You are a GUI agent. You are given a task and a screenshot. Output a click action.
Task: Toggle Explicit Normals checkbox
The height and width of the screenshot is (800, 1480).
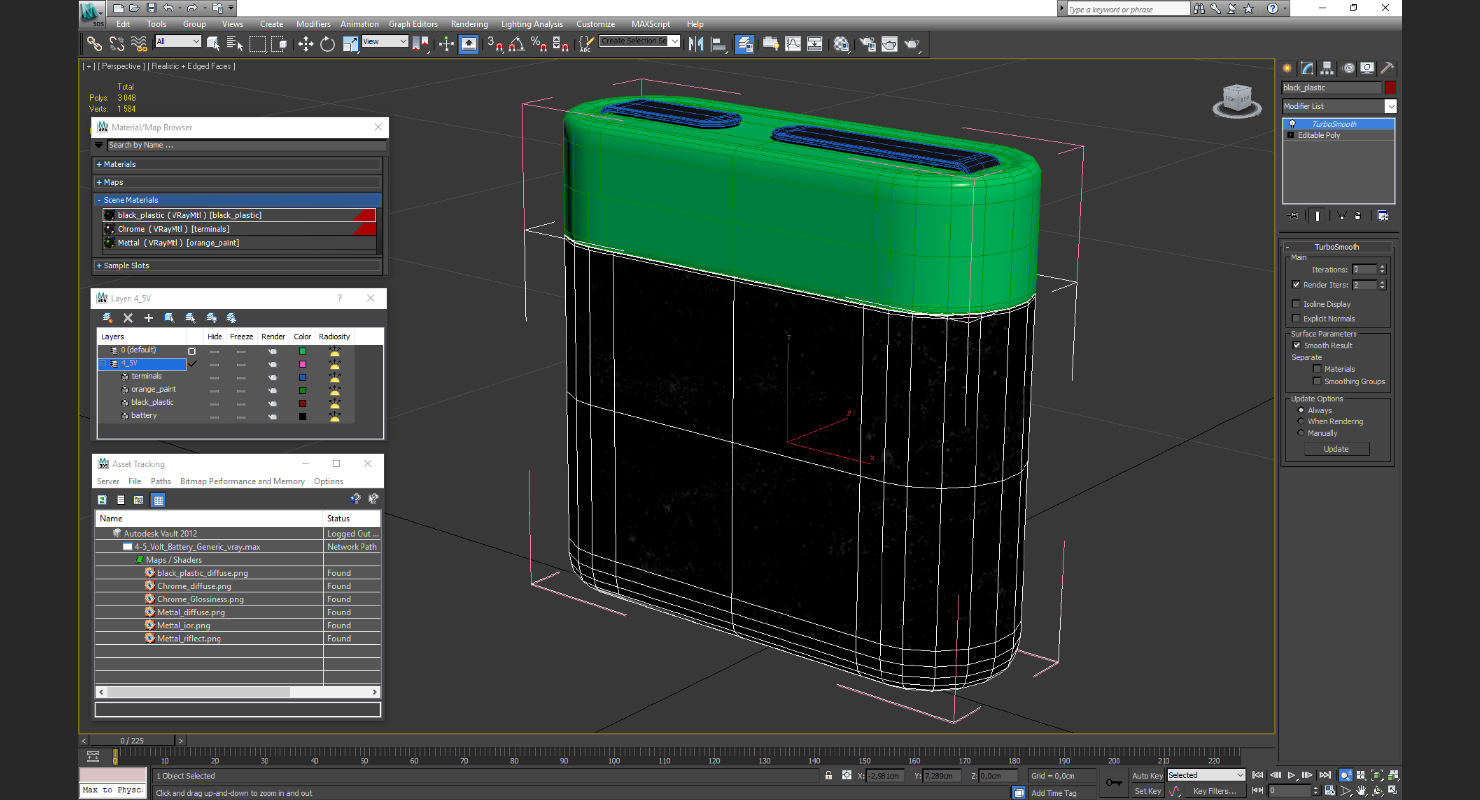pos(1297,318)
